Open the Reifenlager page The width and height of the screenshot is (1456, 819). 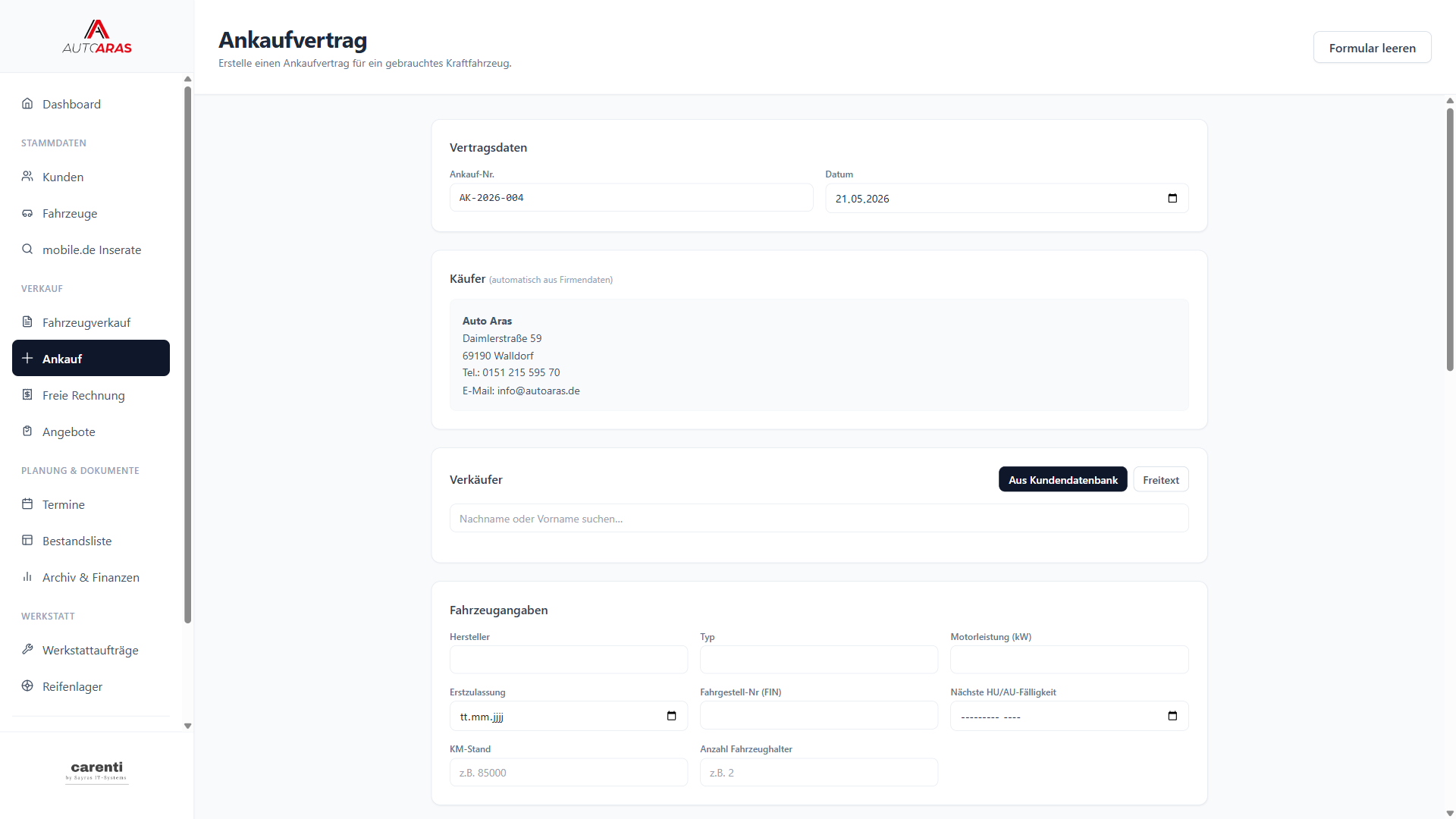(91, 686)
